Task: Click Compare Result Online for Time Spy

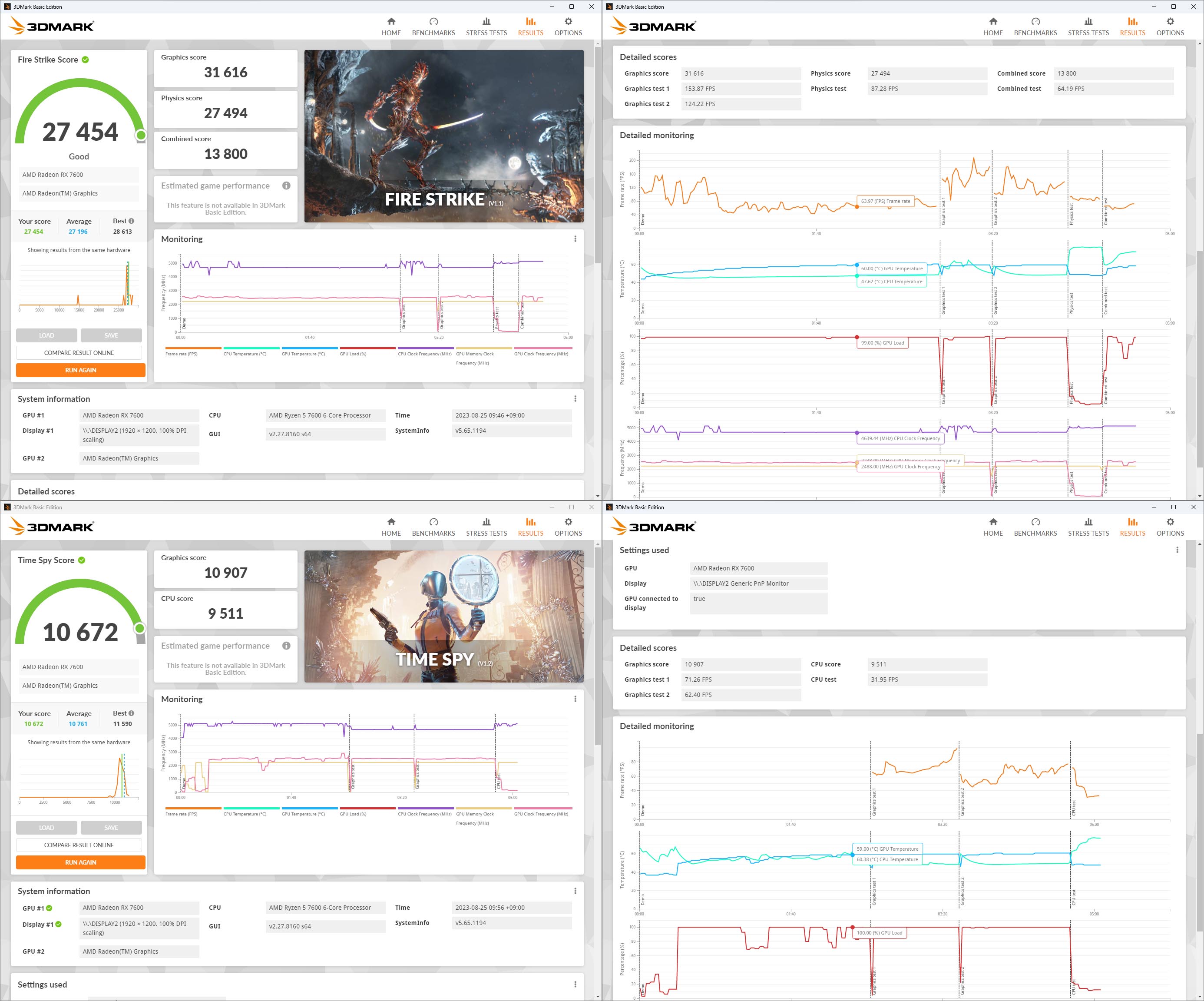Action: [79, 845]
